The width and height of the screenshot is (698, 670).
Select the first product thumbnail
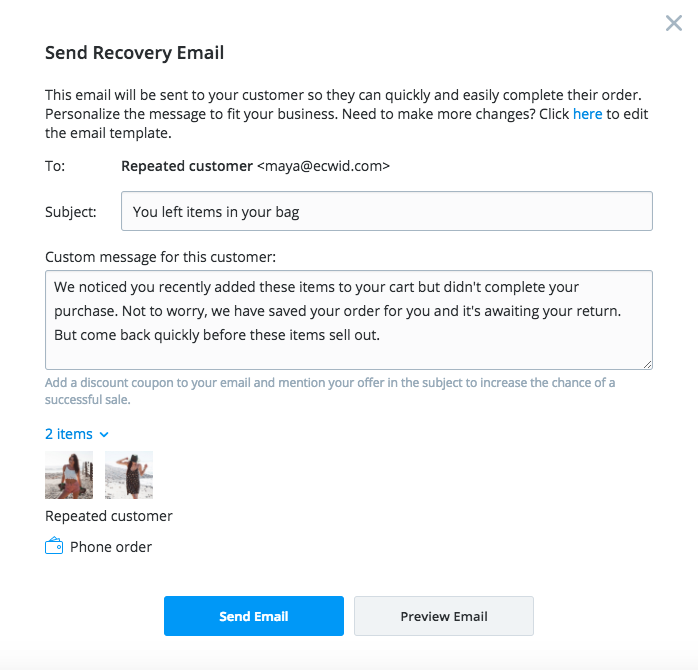point(69,475)
